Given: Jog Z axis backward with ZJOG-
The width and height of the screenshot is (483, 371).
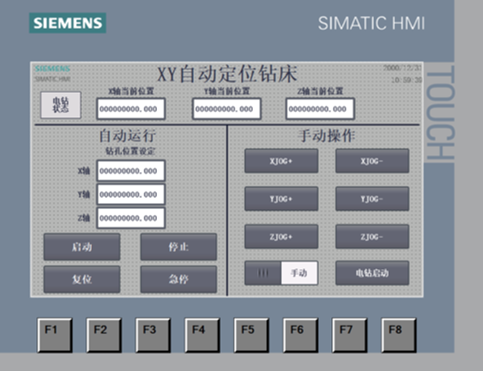Looking at the screenshot, I should (x=372, y=237).
